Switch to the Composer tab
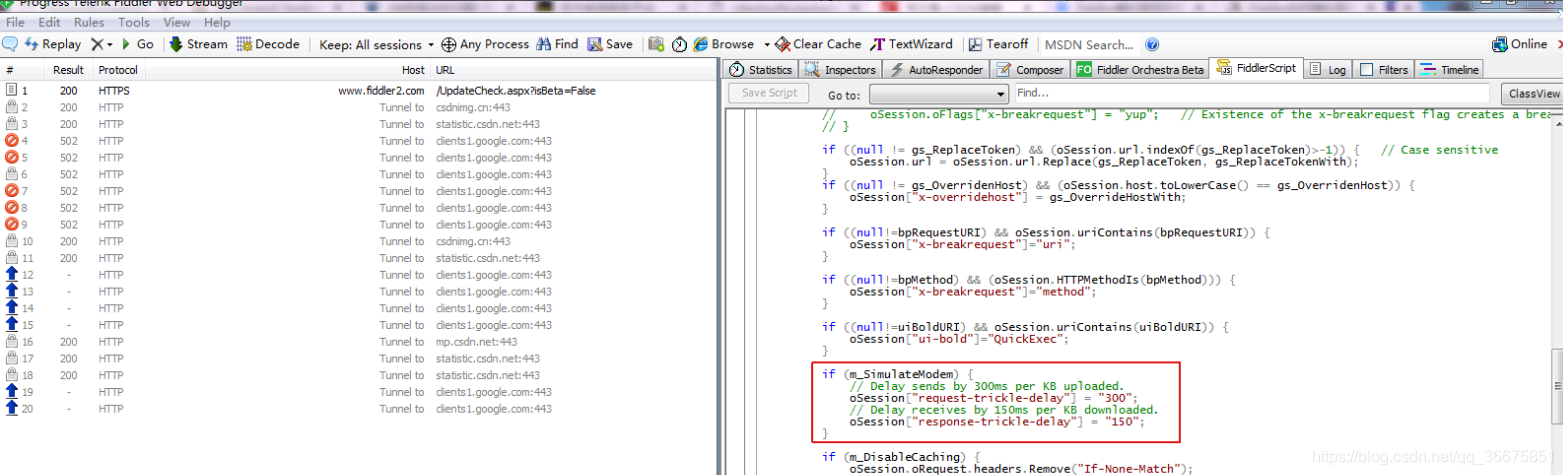1563x475 pixels. (x=1030, y=70)
